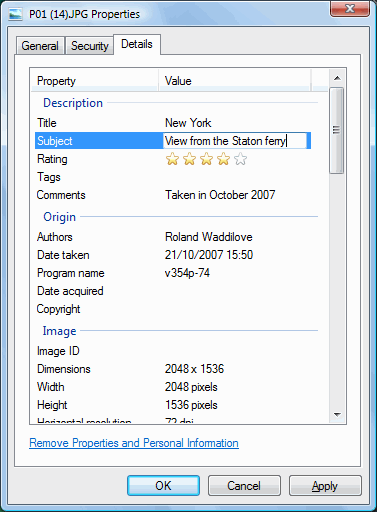Select the Title value New York
Image resolution: width=377 pixels, height=512 pixels.
(188, 123)
